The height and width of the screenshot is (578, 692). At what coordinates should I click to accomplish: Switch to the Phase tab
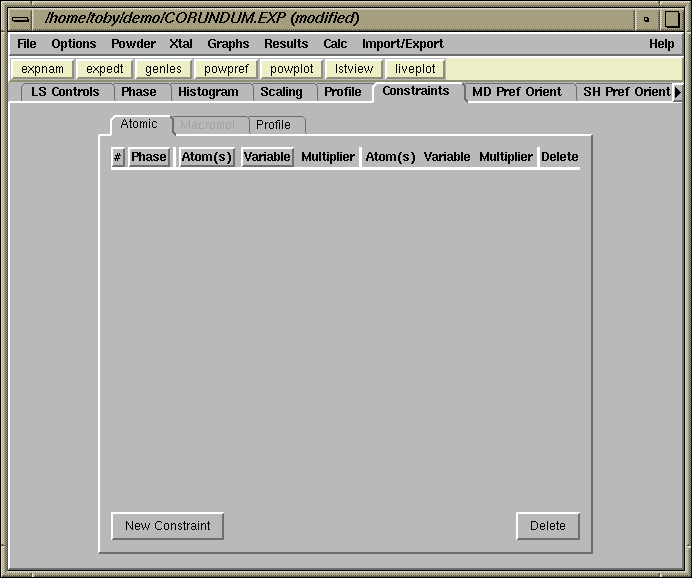pos(139,92)
